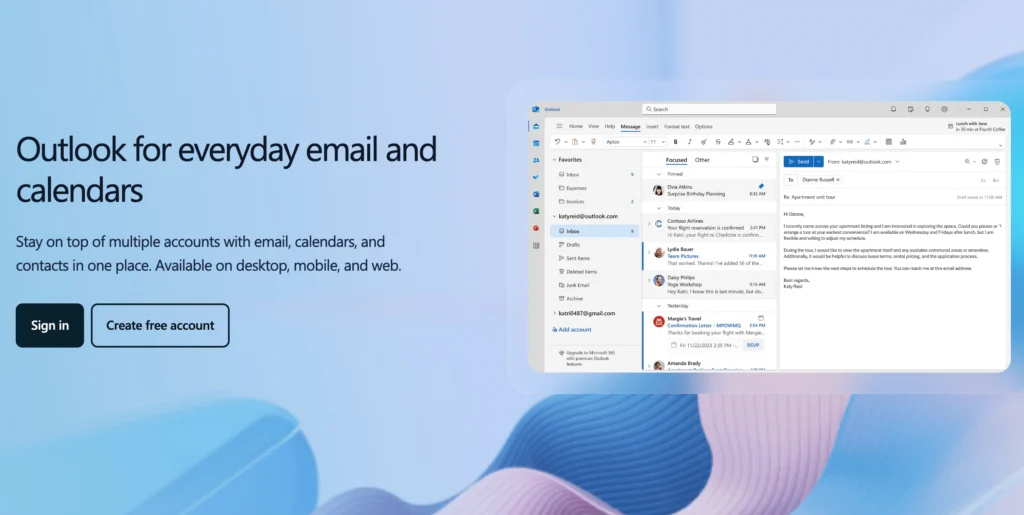1024x515 pixels.
Task: Click the Paste clipboard icon
Action: click(x=575, y=142)
